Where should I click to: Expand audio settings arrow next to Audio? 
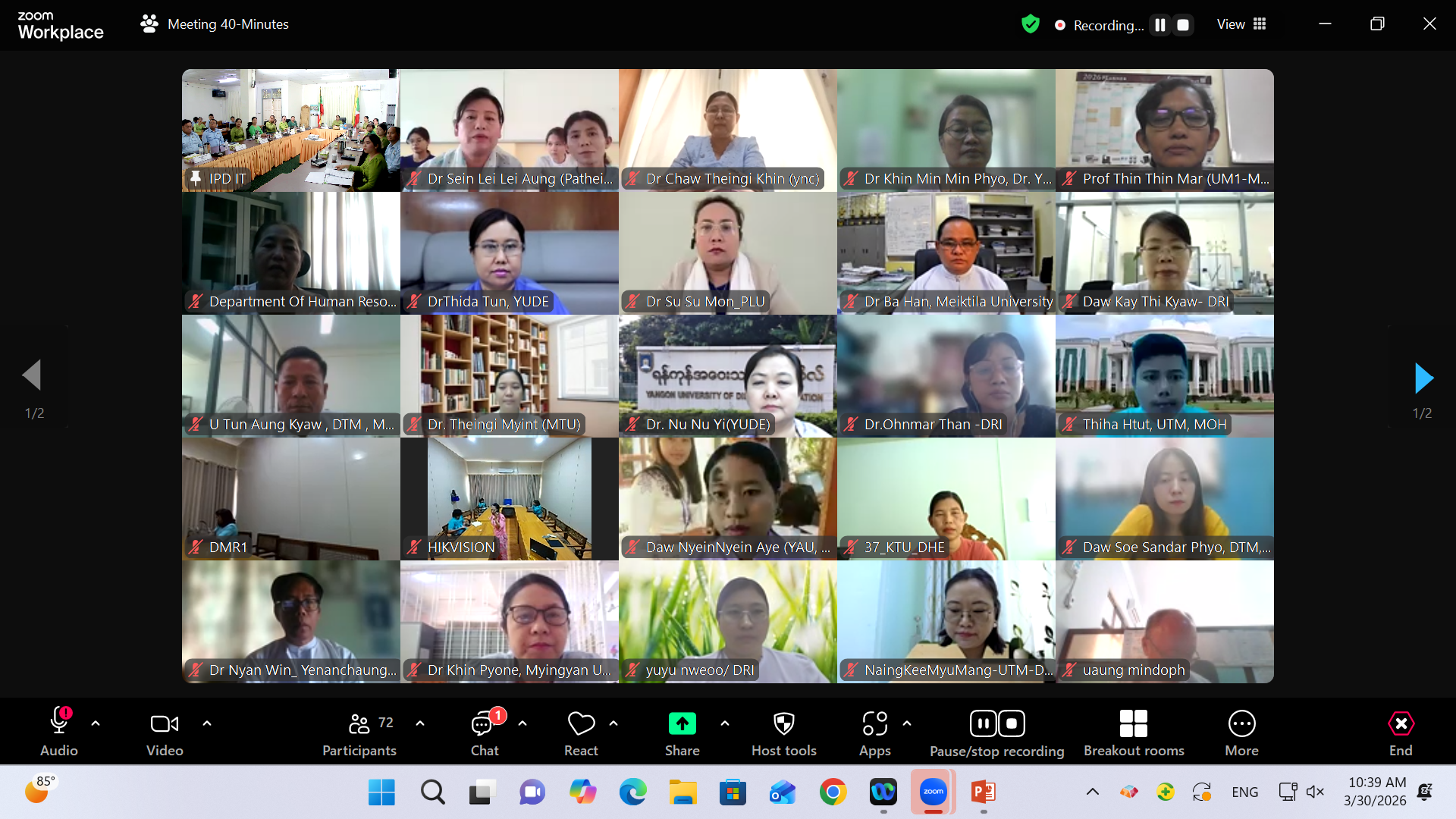pyautogui.click(x=96, y=723)
